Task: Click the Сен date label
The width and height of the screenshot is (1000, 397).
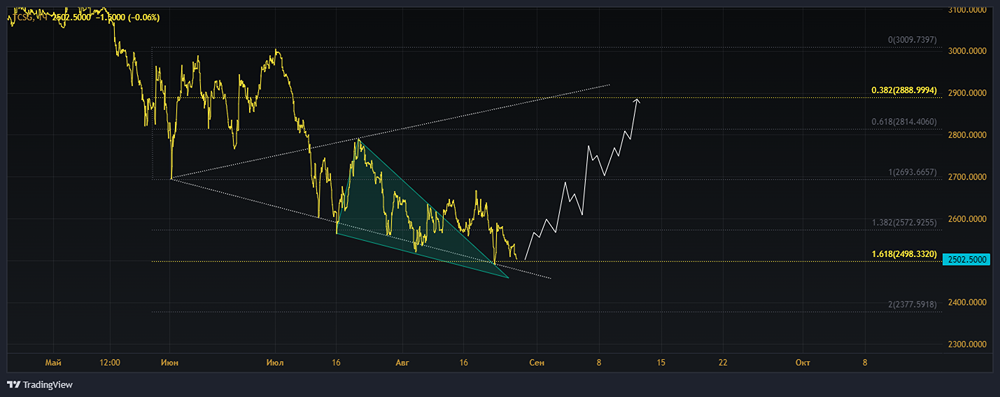Action: (x=536, y=363)
